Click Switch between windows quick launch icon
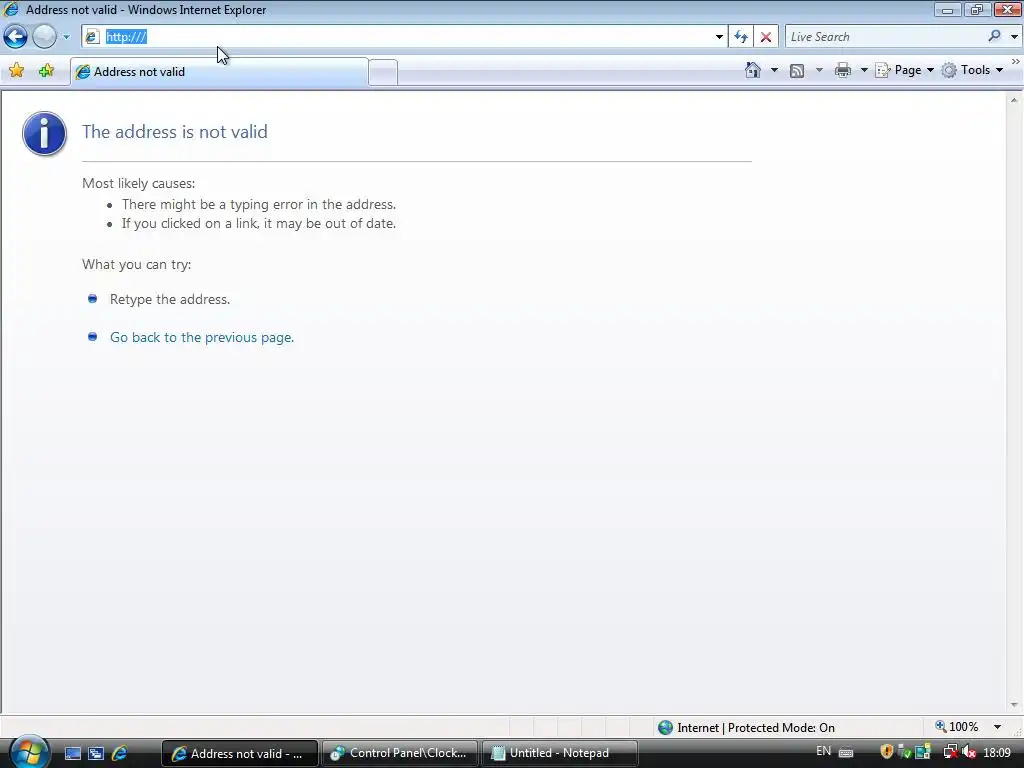 pyautogui.click(x=96, y=754)
